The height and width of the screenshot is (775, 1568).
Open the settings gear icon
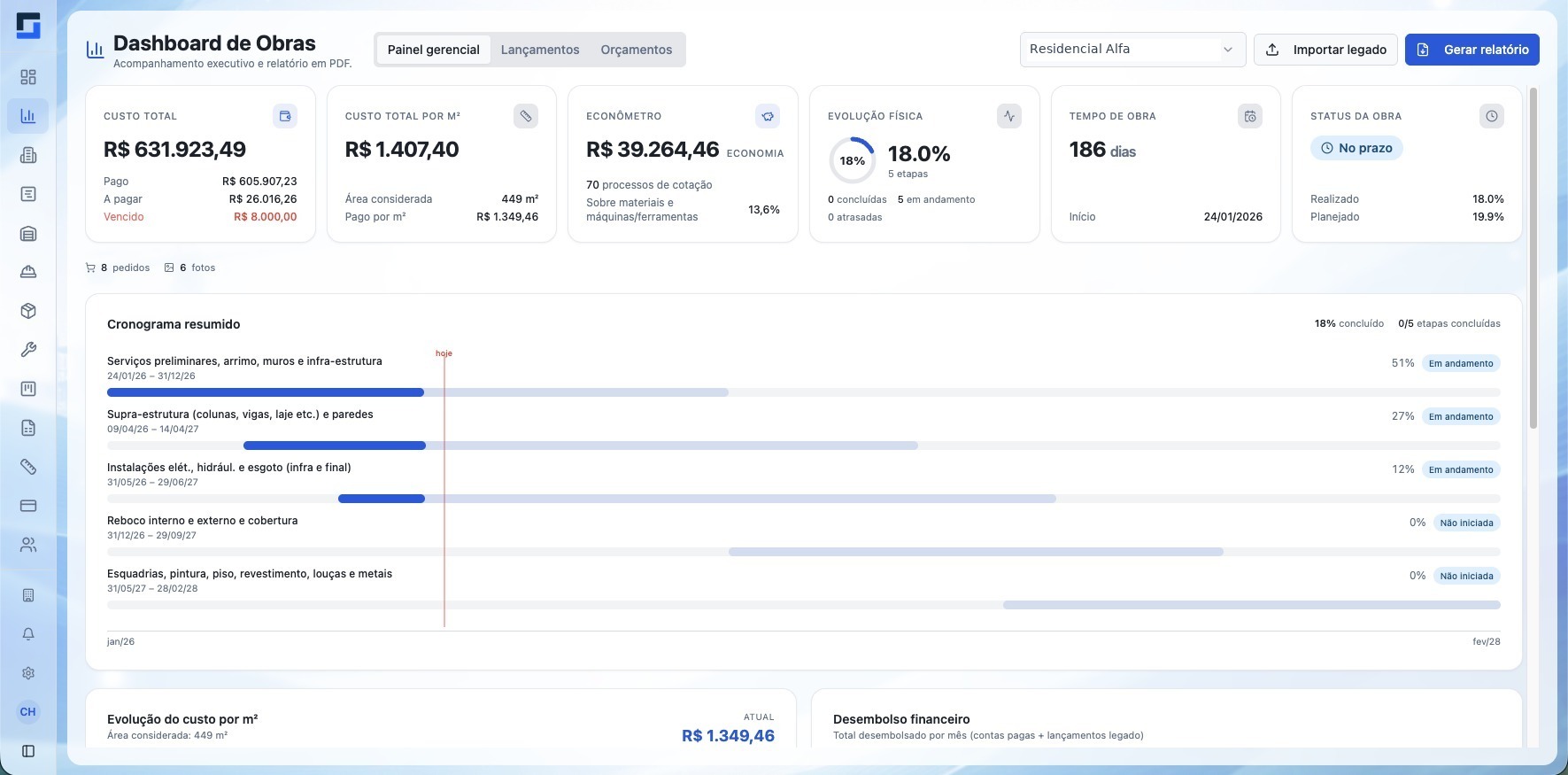[28, 673]
